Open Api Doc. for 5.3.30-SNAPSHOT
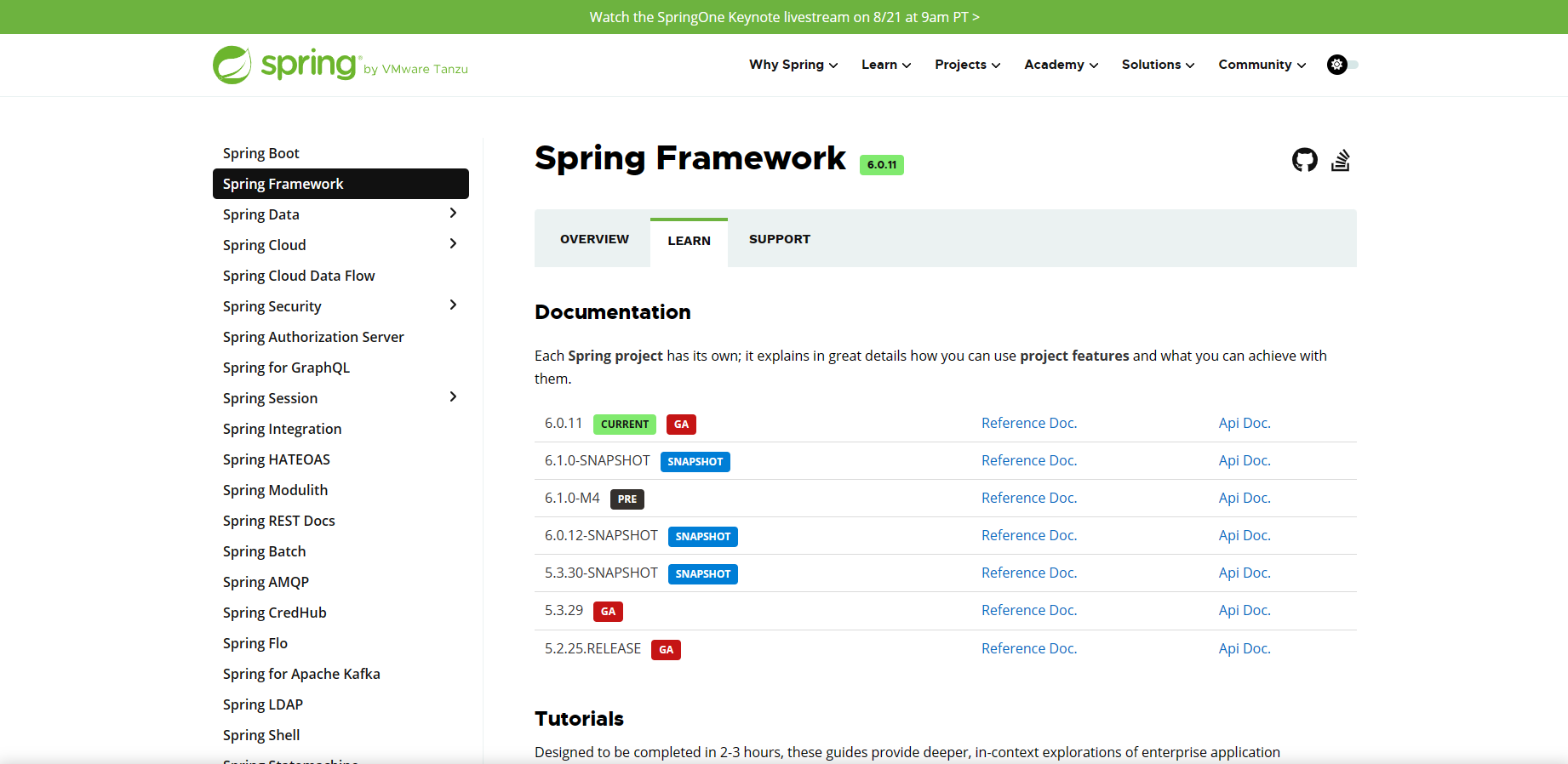Image resolution: width=1568 pixels, height=764 pixels. pos(1245,573)
